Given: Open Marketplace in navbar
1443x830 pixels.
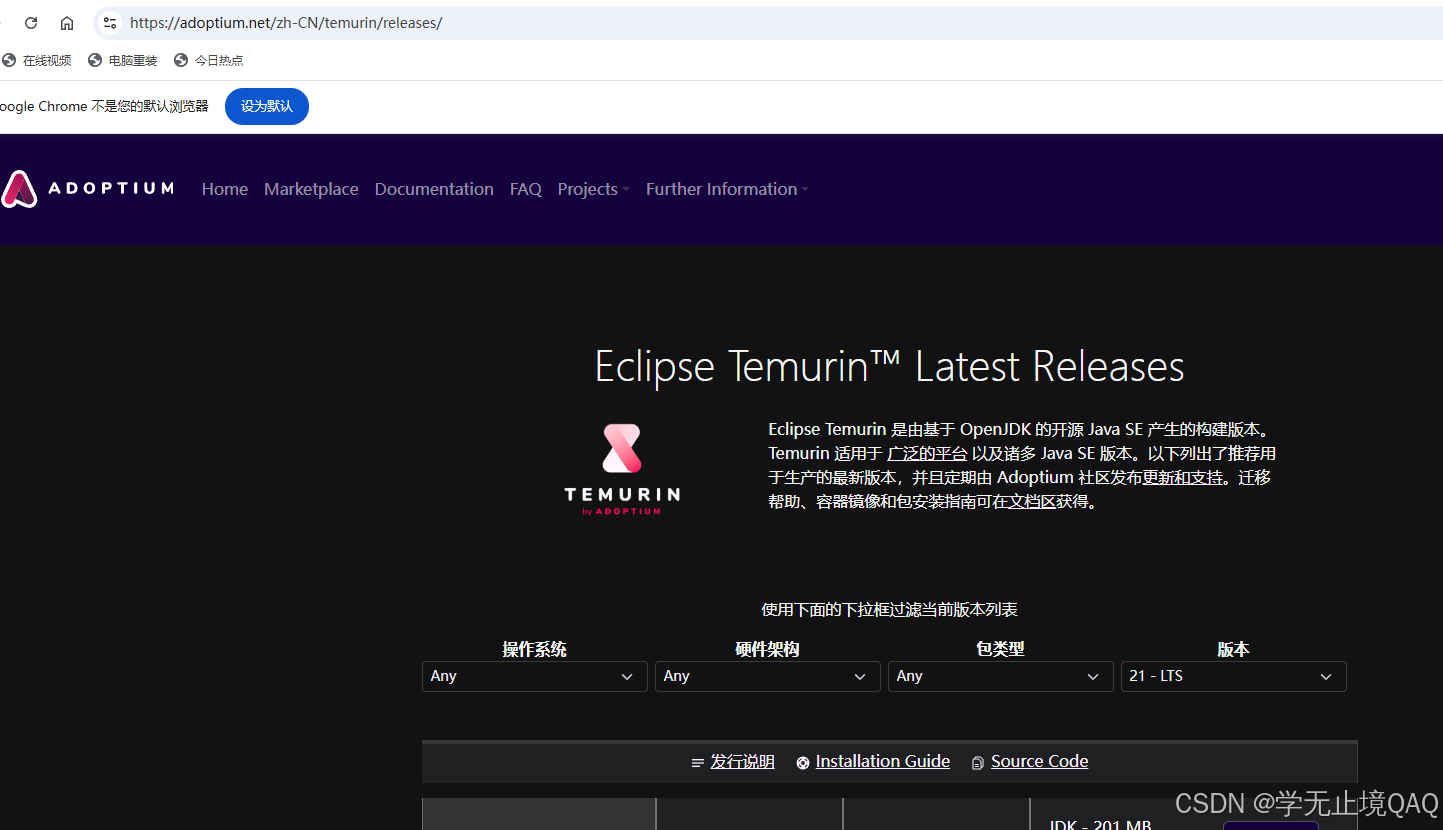Looking at the screenshot, I should click(311, 189).
